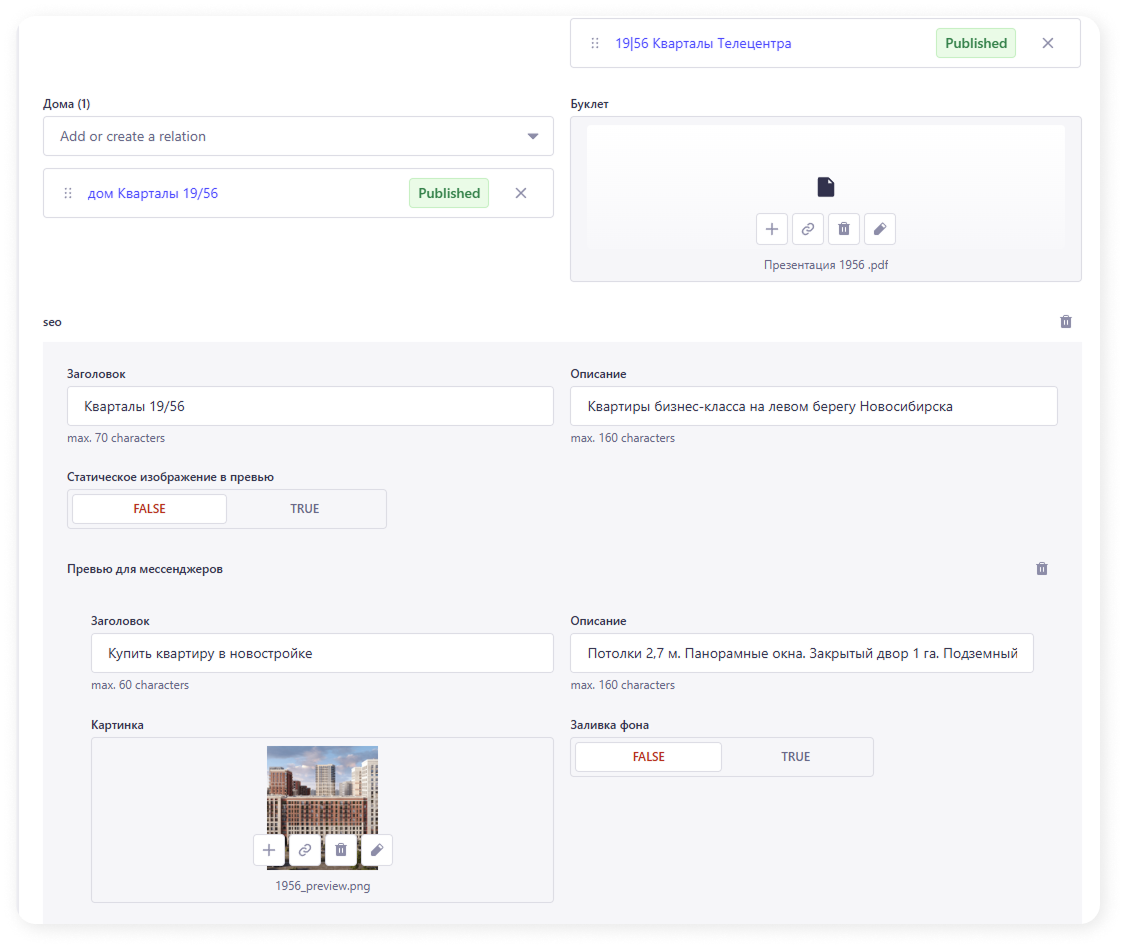Open the дом Кварталы 19/56 relation link
This screenshot has height=948, width=1124.
153,194
